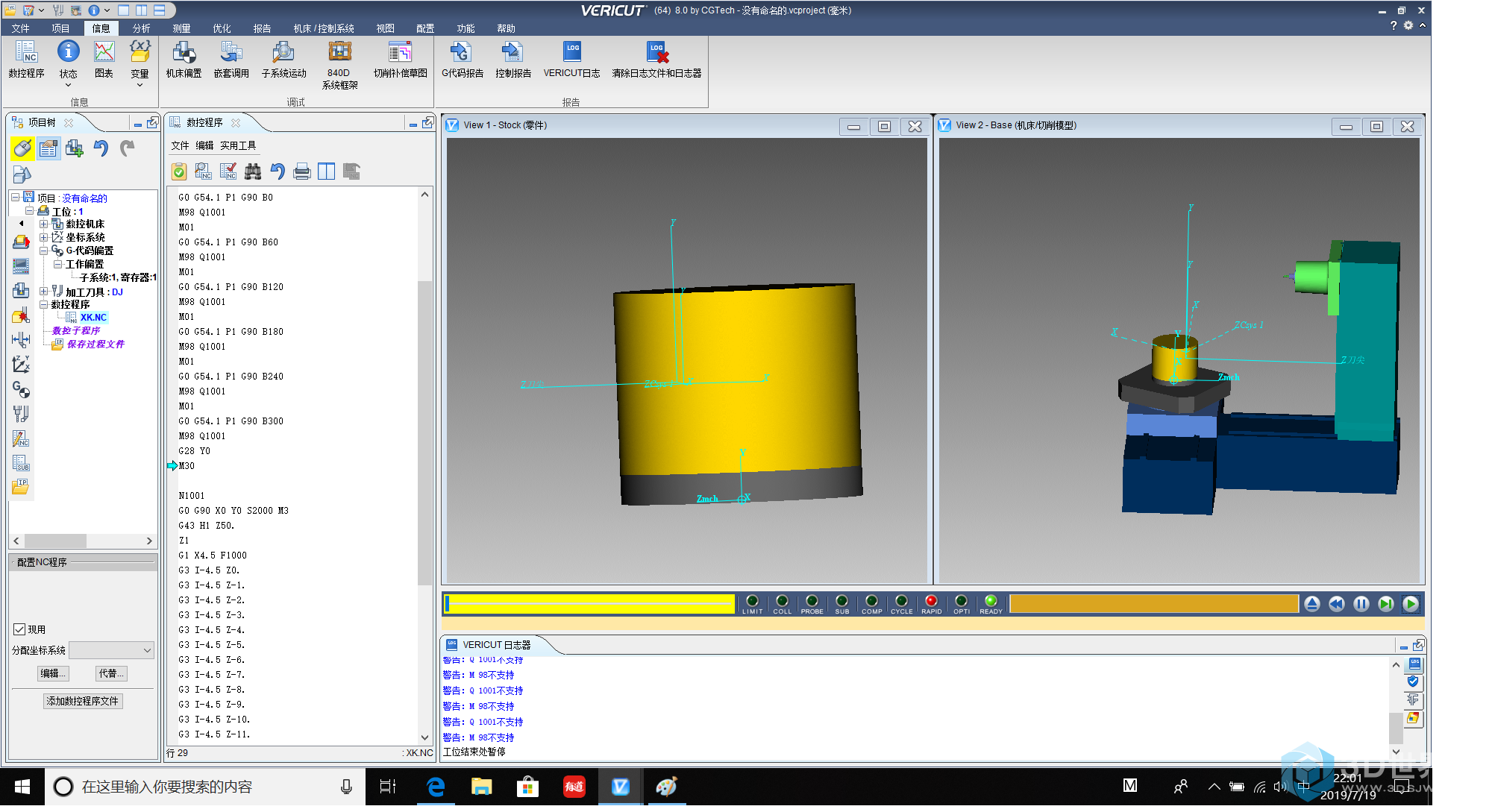Click the 嵌套调用 icon
1492x812 pixels.
click(231, 59)
